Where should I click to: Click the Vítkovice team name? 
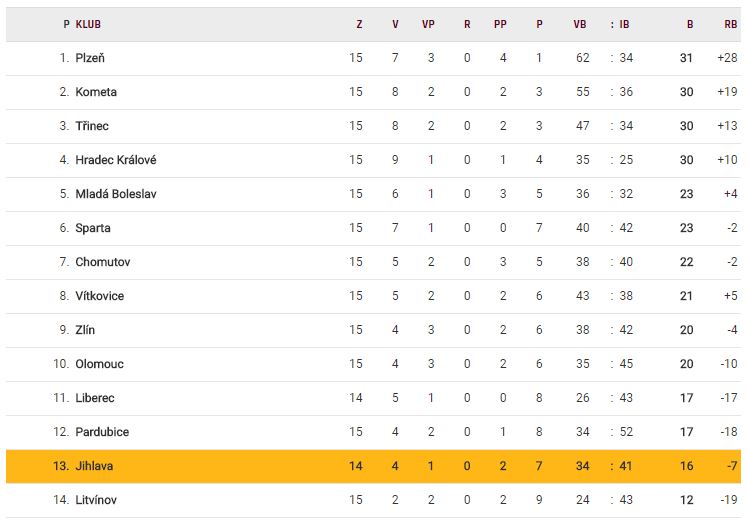(100, 296)
